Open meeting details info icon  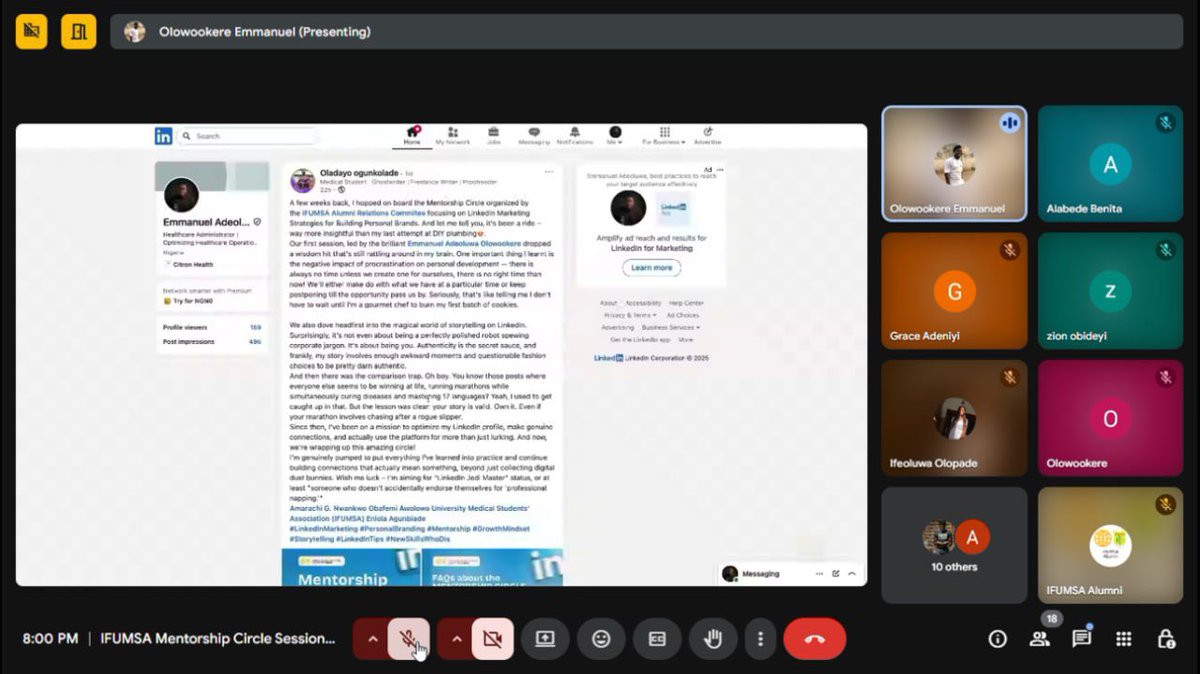[997, 639]
